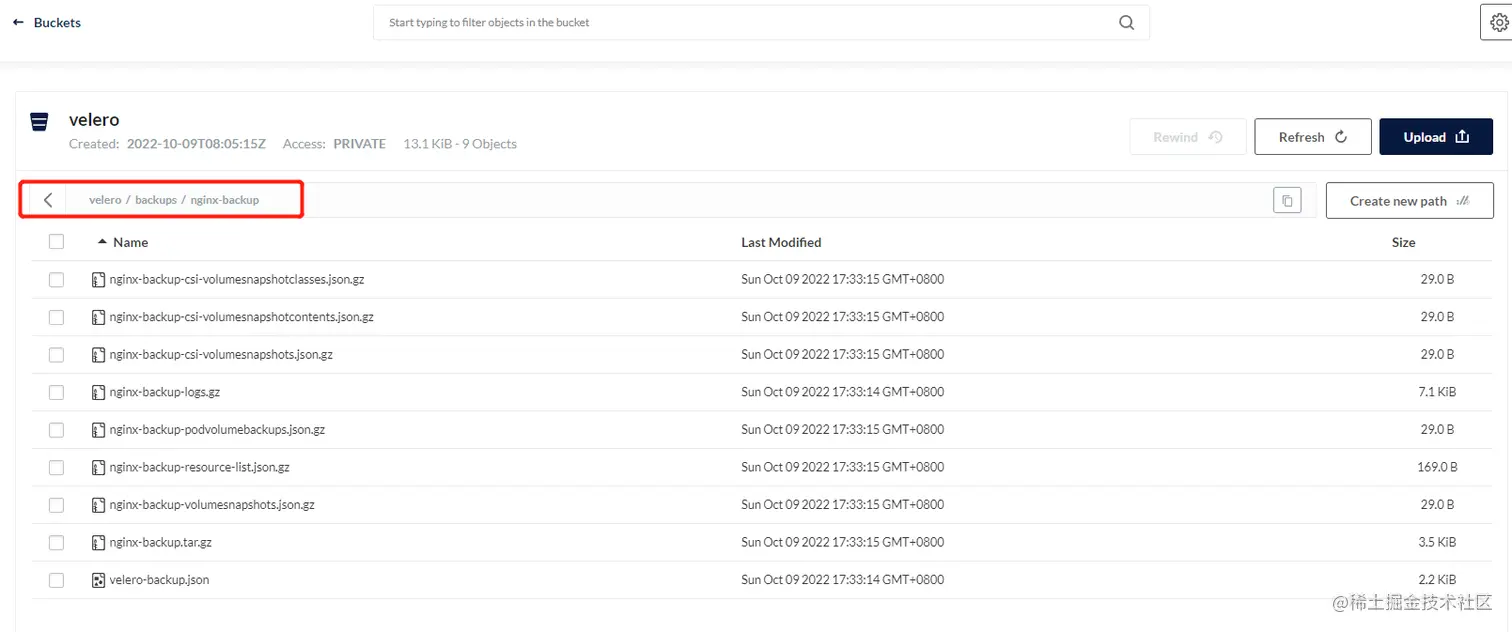Check velero-backup.json checkbox
The width and height of the screenshot is (1512, 632).
click(56, 580)
